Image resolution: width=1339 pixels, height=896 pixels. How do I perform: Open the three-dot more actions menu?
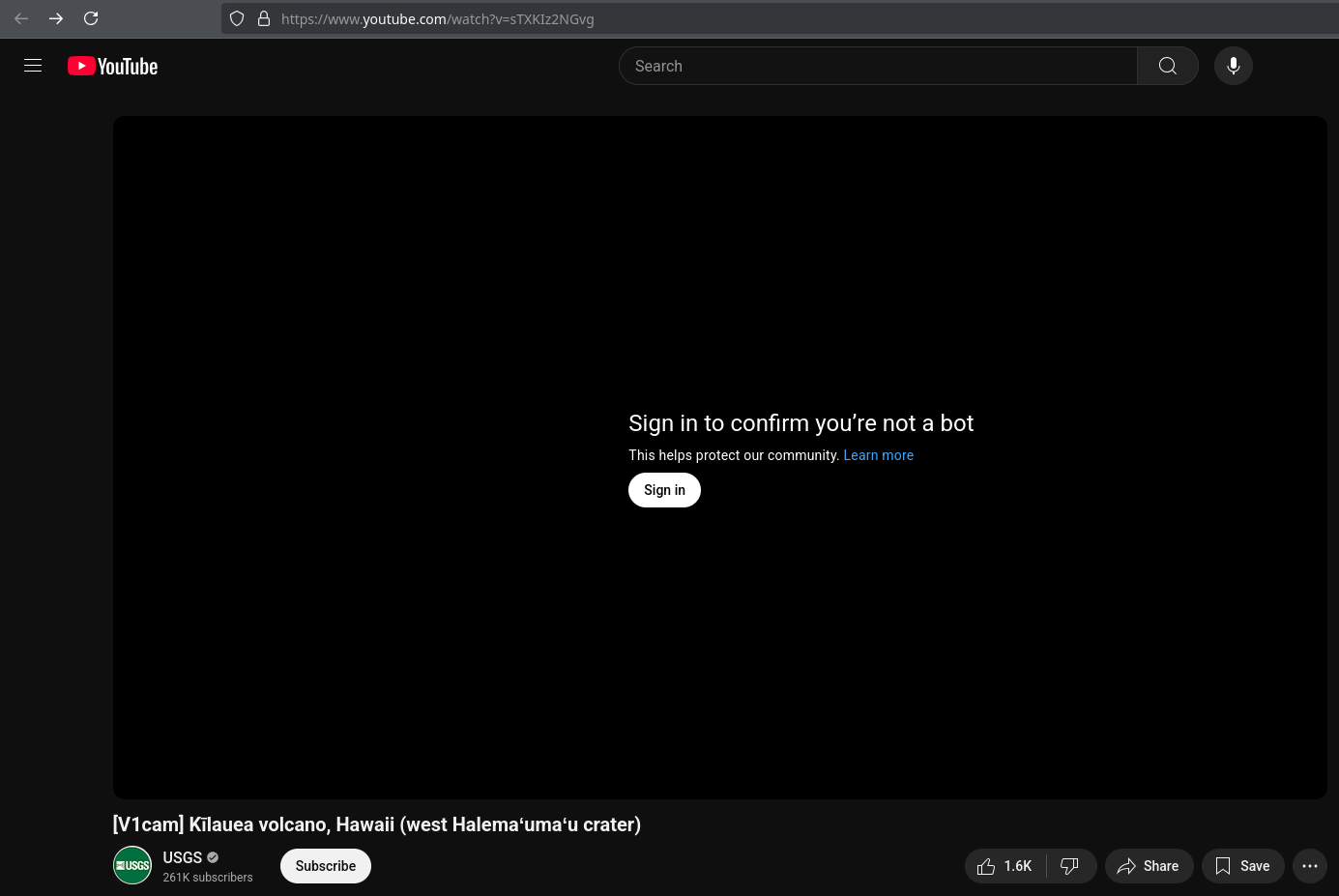coord(1309,866)
